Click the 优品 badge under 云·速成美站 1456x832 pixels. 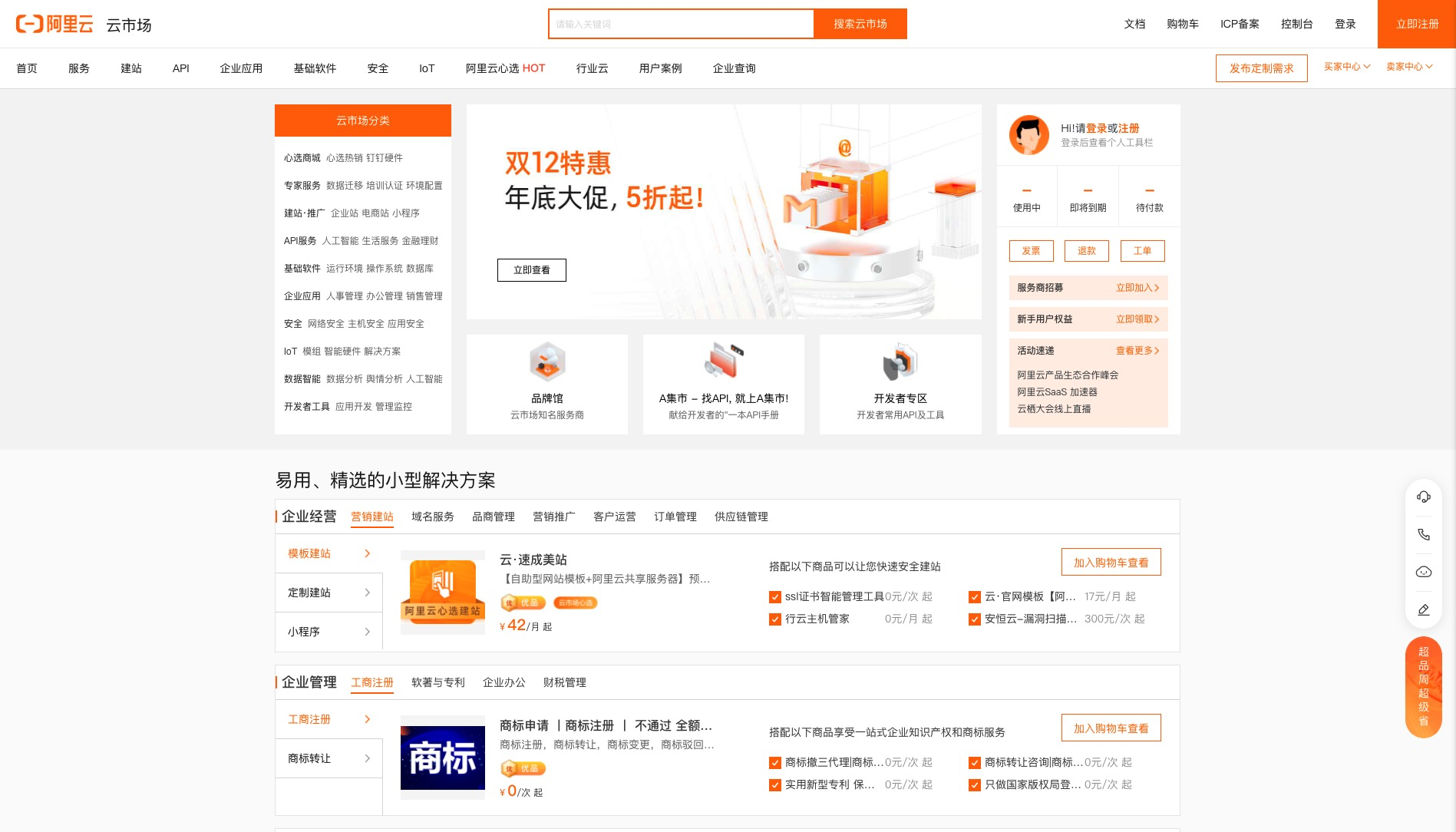pyautogui.click(x=523, y=603)
